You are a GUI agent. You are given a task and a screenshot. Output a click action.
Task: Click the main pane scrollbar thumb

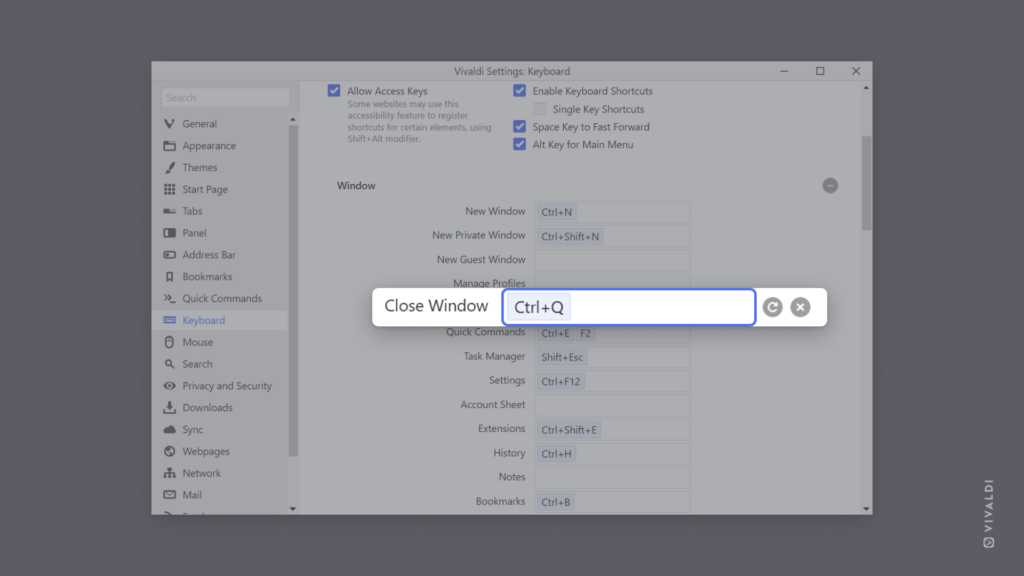point(866,183)
